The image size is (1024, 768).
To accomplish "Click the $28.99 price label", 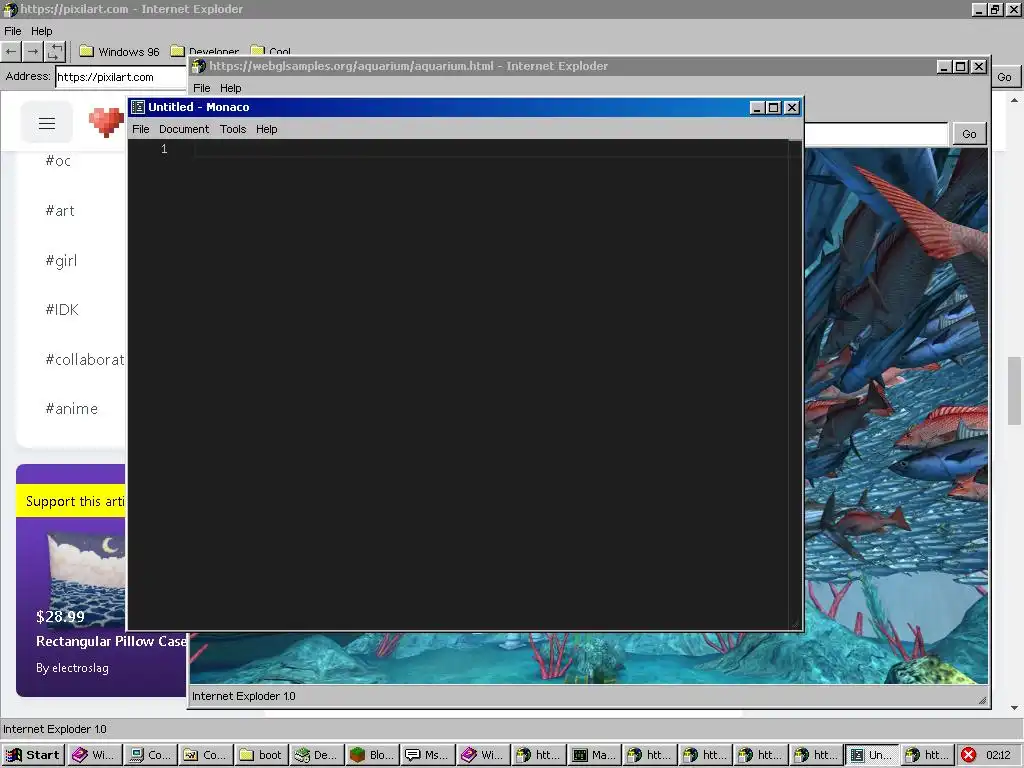I will point(60,616).
